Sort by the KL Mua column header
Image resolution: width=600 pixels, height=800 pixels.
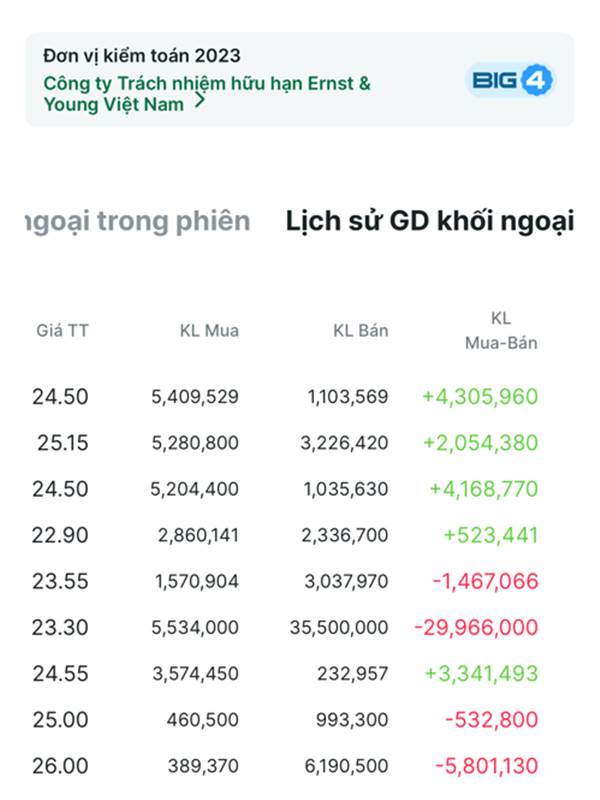[x=209, y=330]
